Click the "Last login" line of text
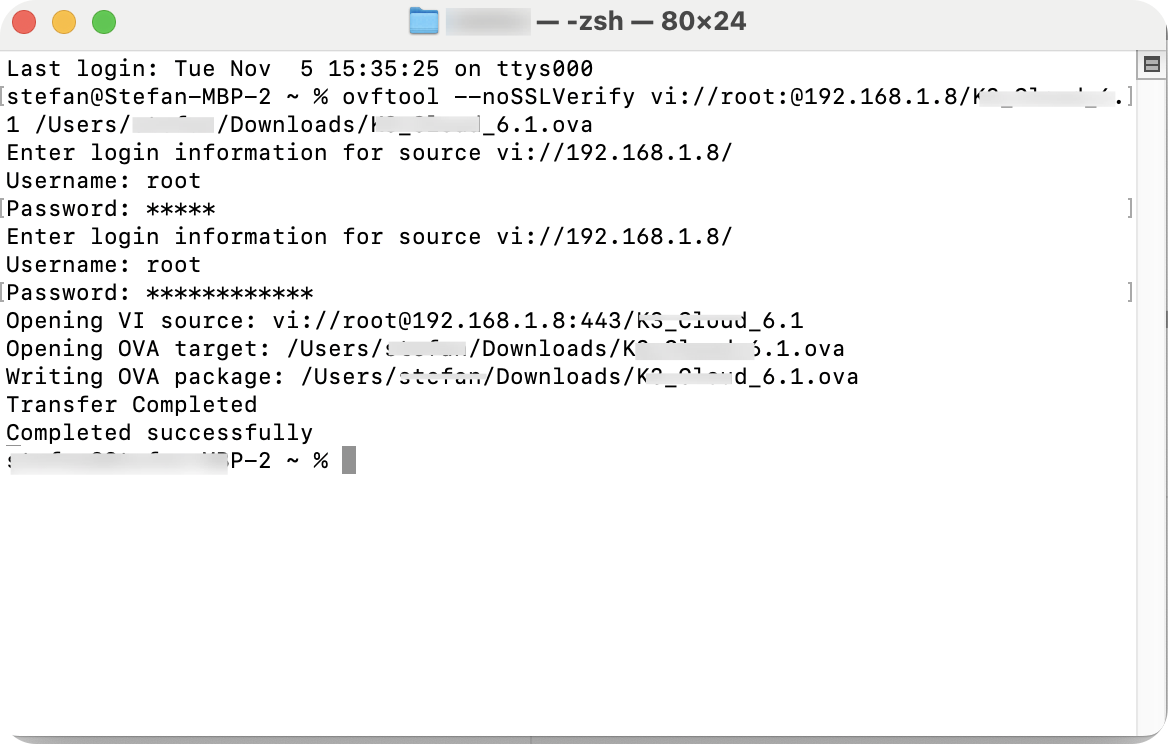This screenshot has width=1168, height=744. coord(300,69)
